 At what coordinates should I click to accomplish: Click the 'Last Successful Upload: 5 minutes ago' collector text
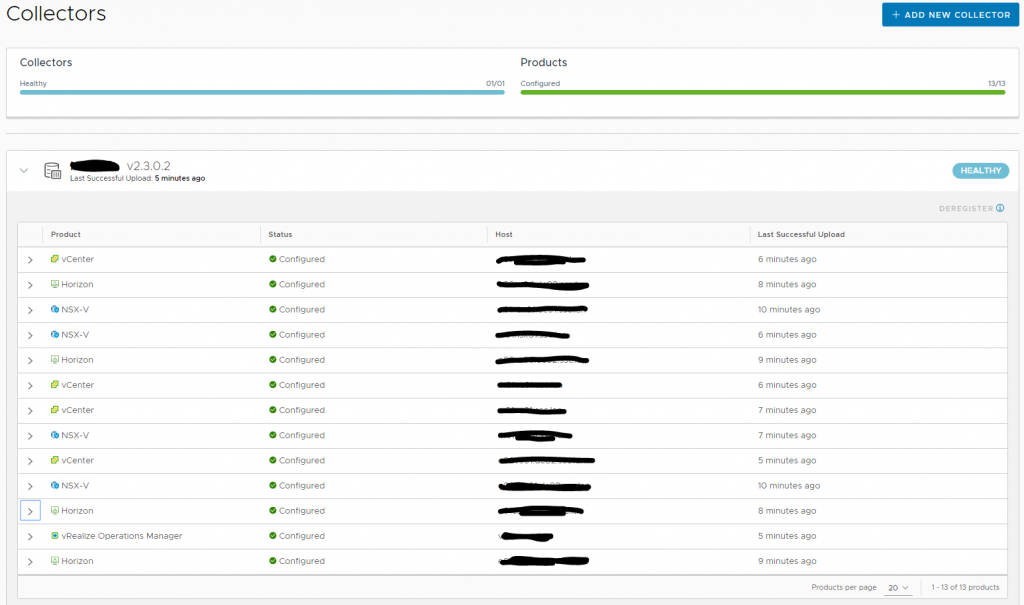(x=137, y=178)
